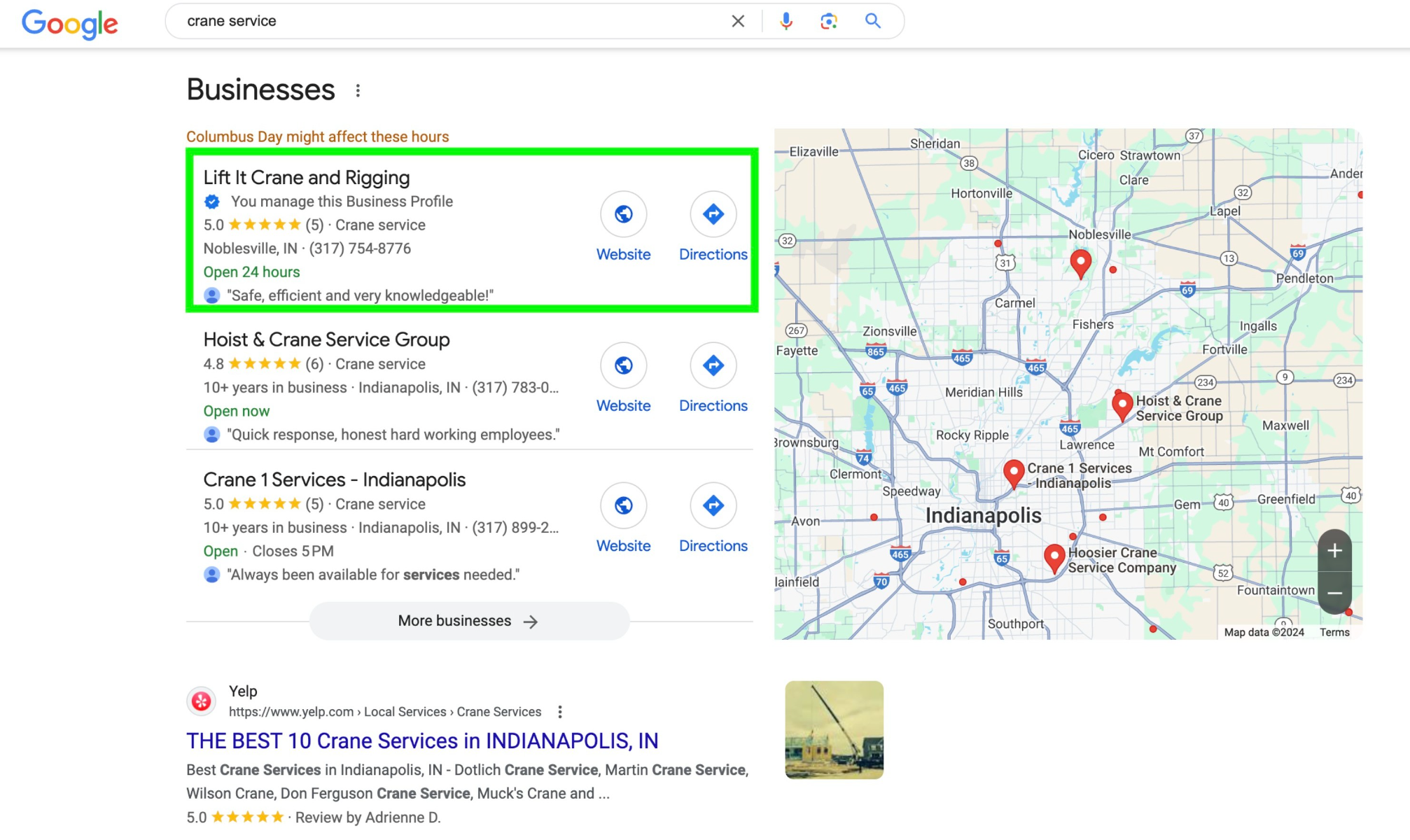
Task: Click reviewer avatar beside 'Quick response' quote
Action: point(211,435)
